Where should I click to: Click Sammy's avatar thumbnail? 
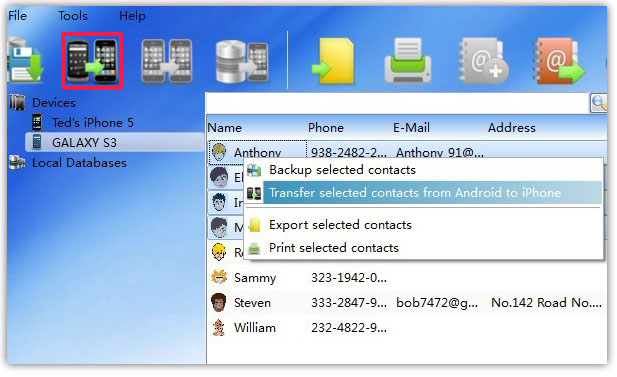coord(219,277)
